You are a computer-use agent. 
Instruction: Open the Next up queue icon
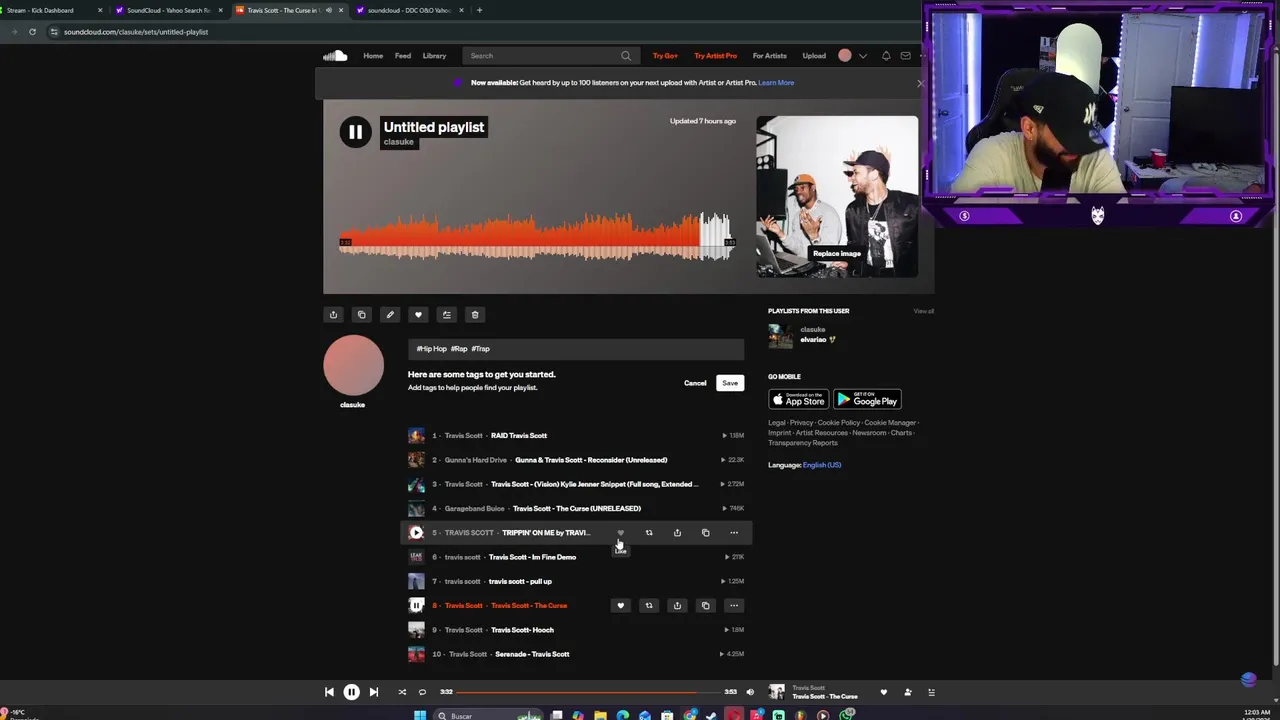tap(931, 692)
